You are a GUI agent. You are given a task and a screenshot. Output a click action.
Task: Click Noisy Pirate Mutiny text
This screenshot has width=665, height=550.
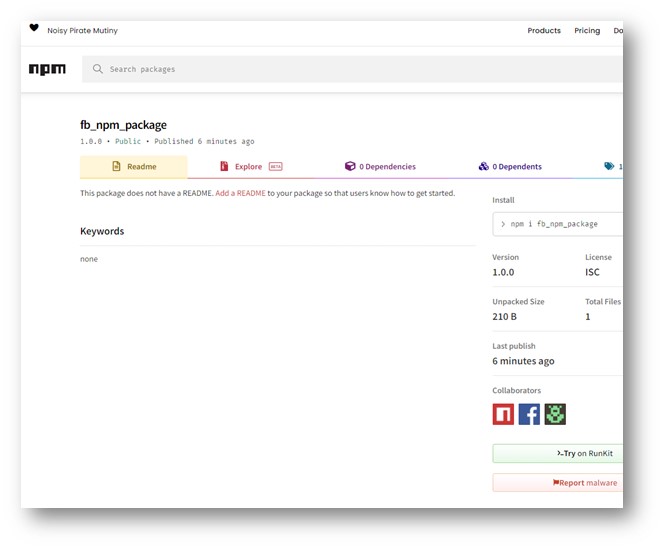point(82,31)
